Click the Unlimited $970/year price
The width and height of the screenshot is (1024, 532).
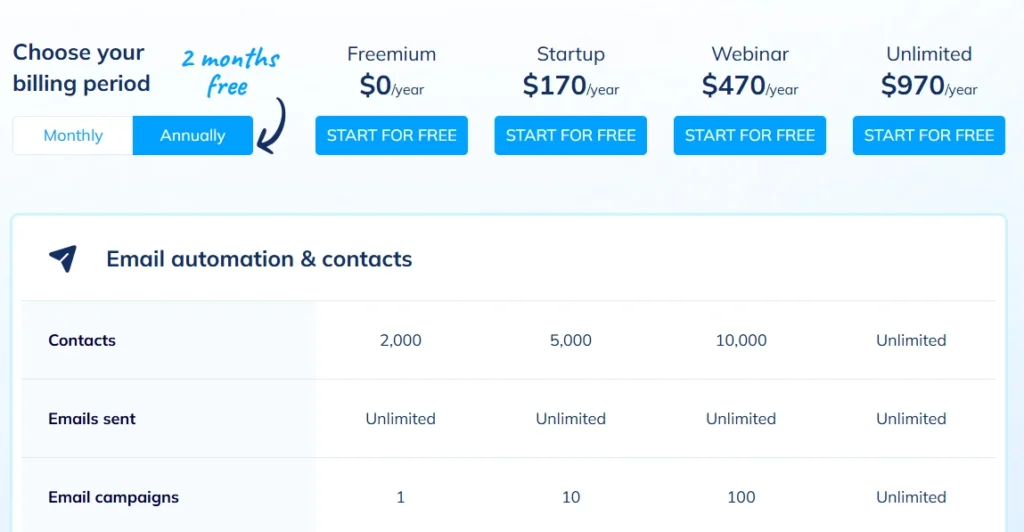coord(929,86)
